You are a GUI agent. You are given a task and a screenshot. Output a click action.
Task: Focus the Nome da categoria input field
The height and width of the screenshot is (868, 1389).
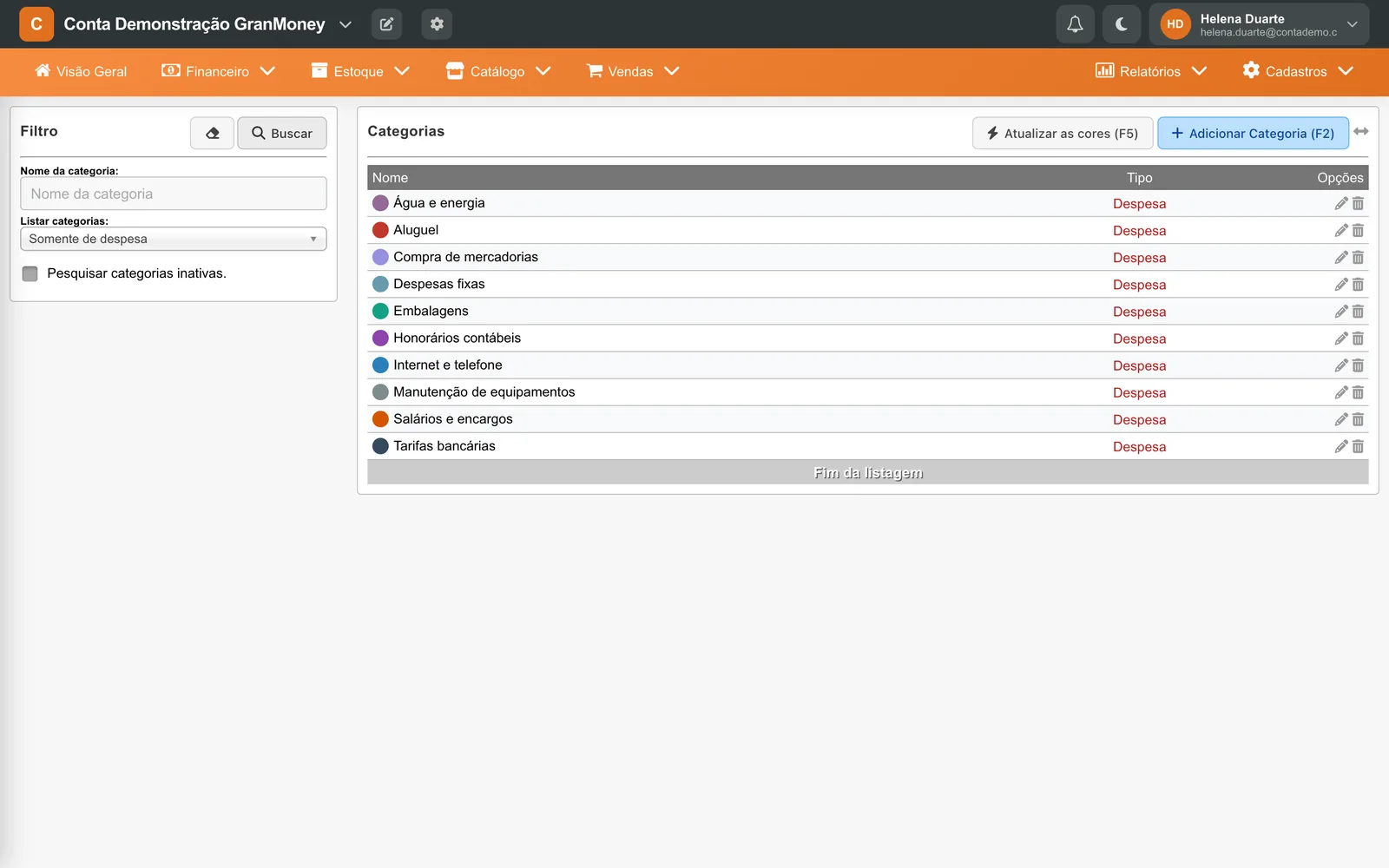(174, 194)
